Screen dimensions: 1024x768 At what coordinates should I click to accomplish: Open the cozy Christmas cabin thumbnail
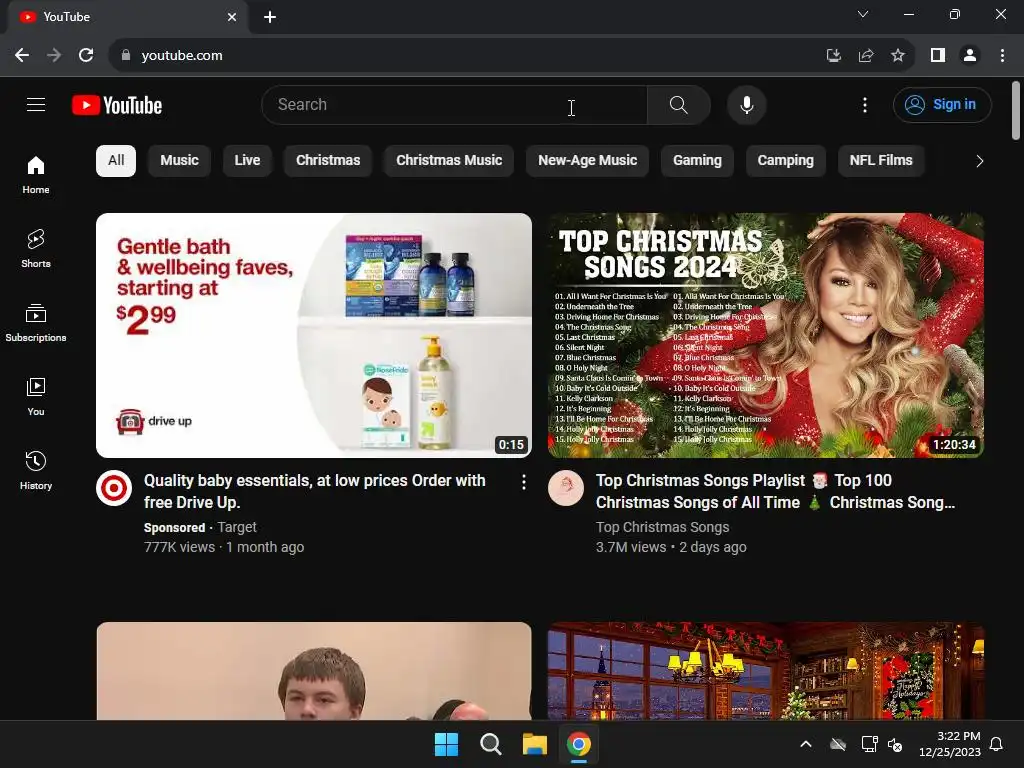tap(765, 671)
